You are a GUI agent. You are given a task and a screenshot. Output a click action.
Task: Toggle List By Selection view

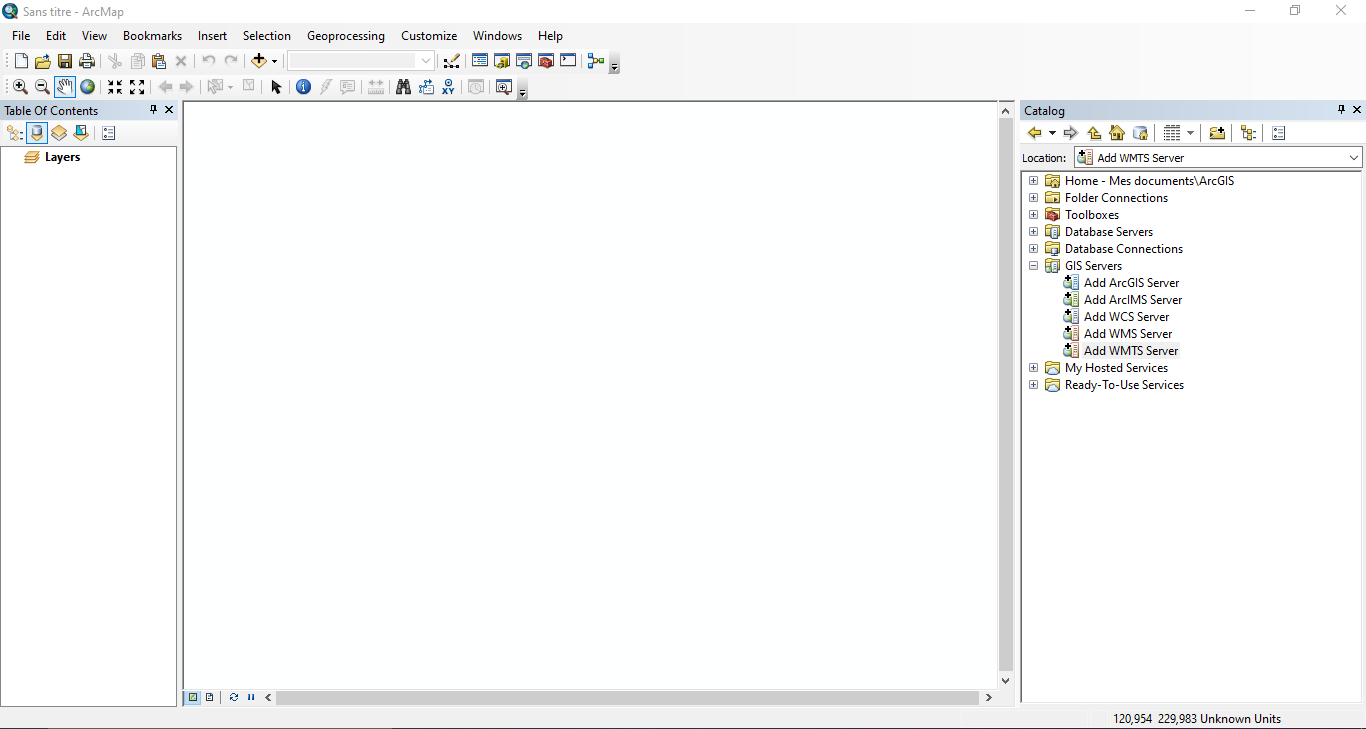pyautogui.click(x=81, y=133)
